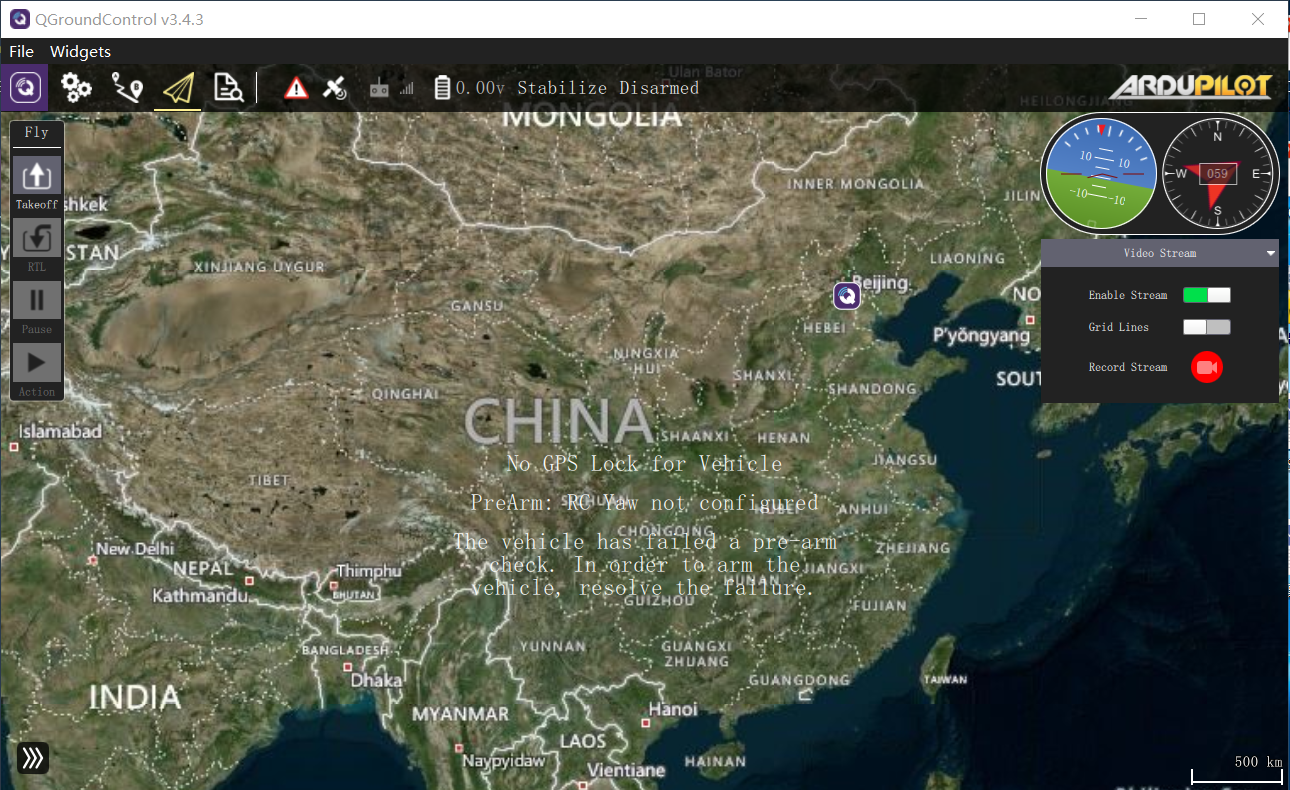Open the Video Stream dropdown arrow
The height and width of the screenshot is (790, 1290).
(x=1271, y=253)
